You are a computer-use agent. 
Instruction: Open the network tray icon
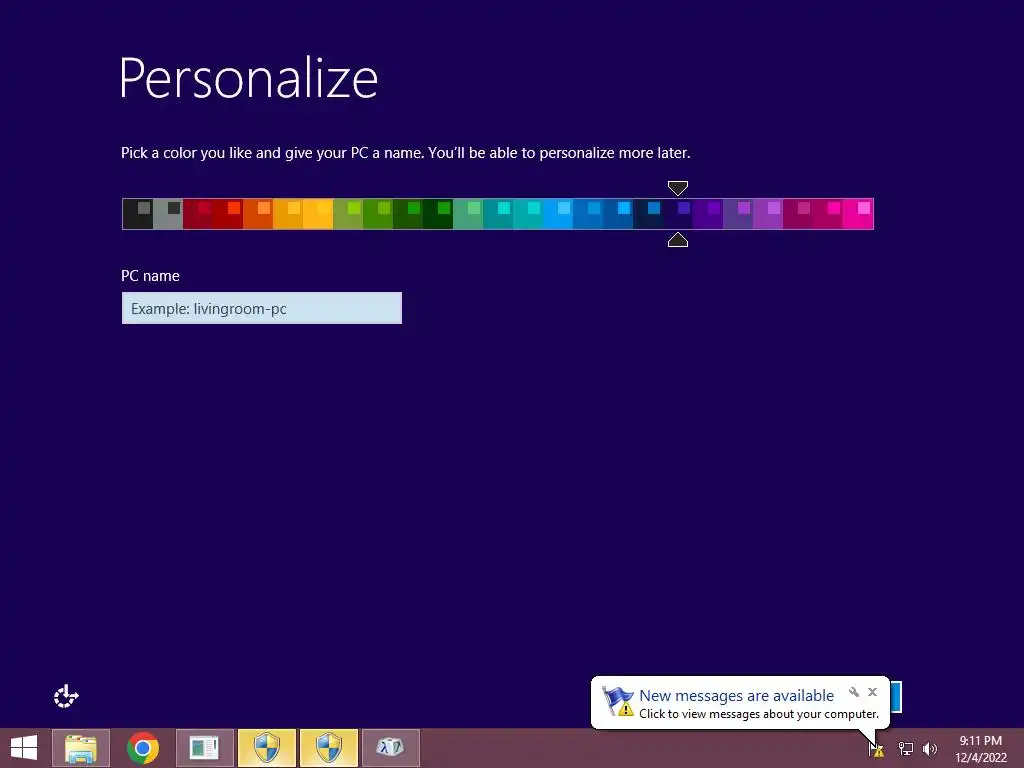tap(905, 749)
